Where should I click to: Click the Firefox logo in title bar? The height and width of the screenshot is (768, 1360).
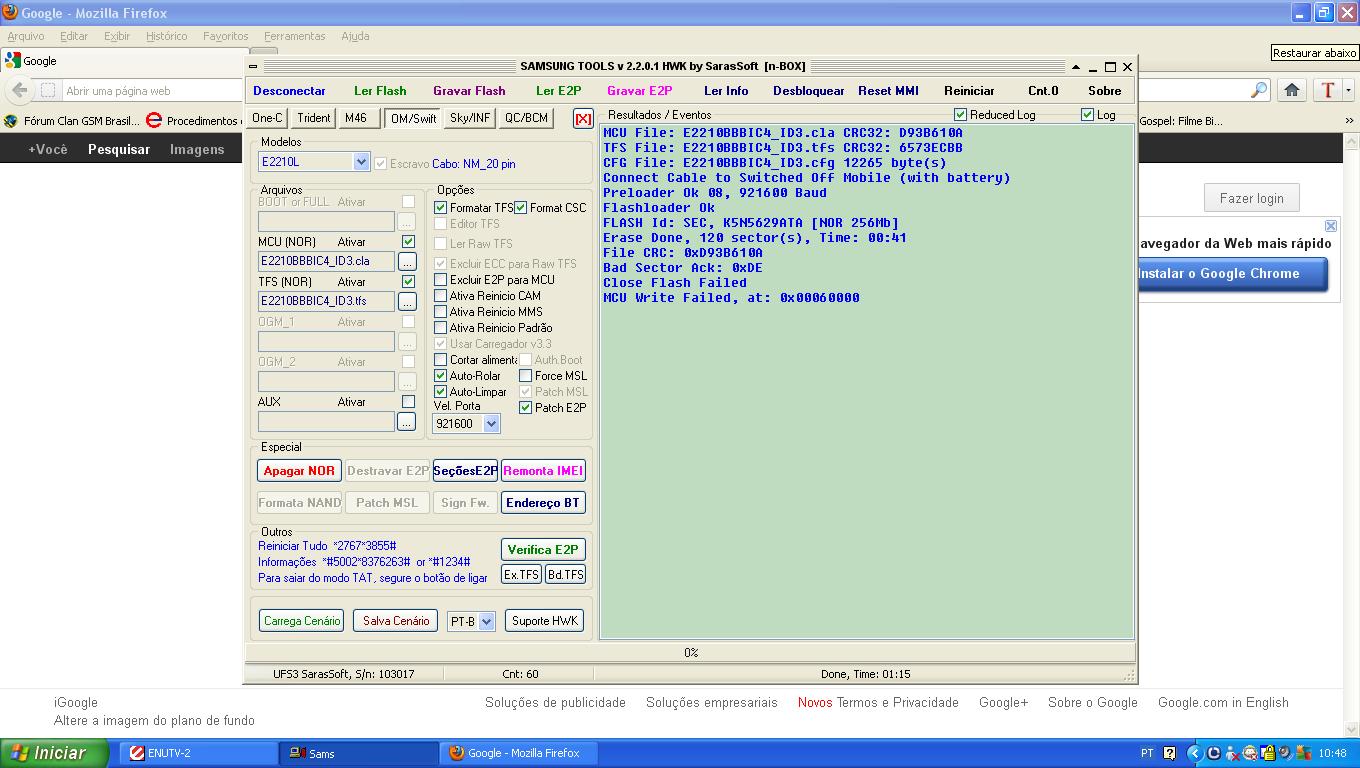coord(10,12)
